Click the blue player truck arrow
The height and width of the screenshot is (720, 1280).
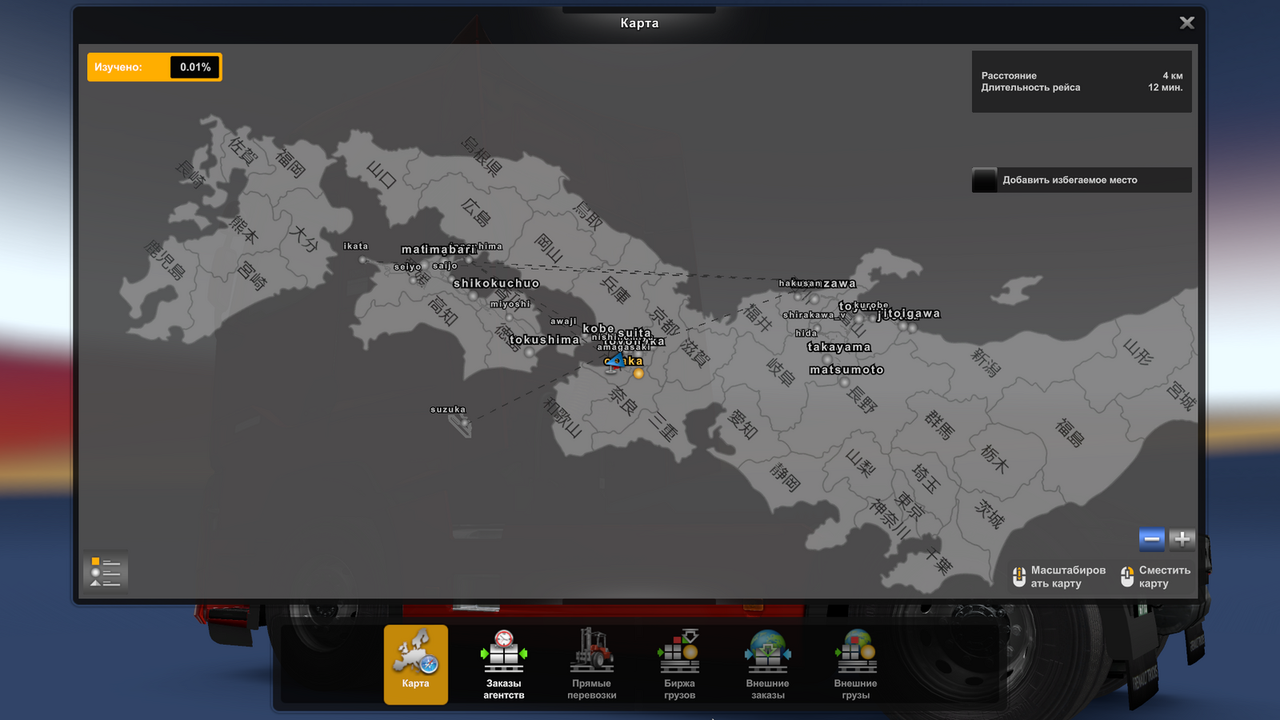[617, 360]
